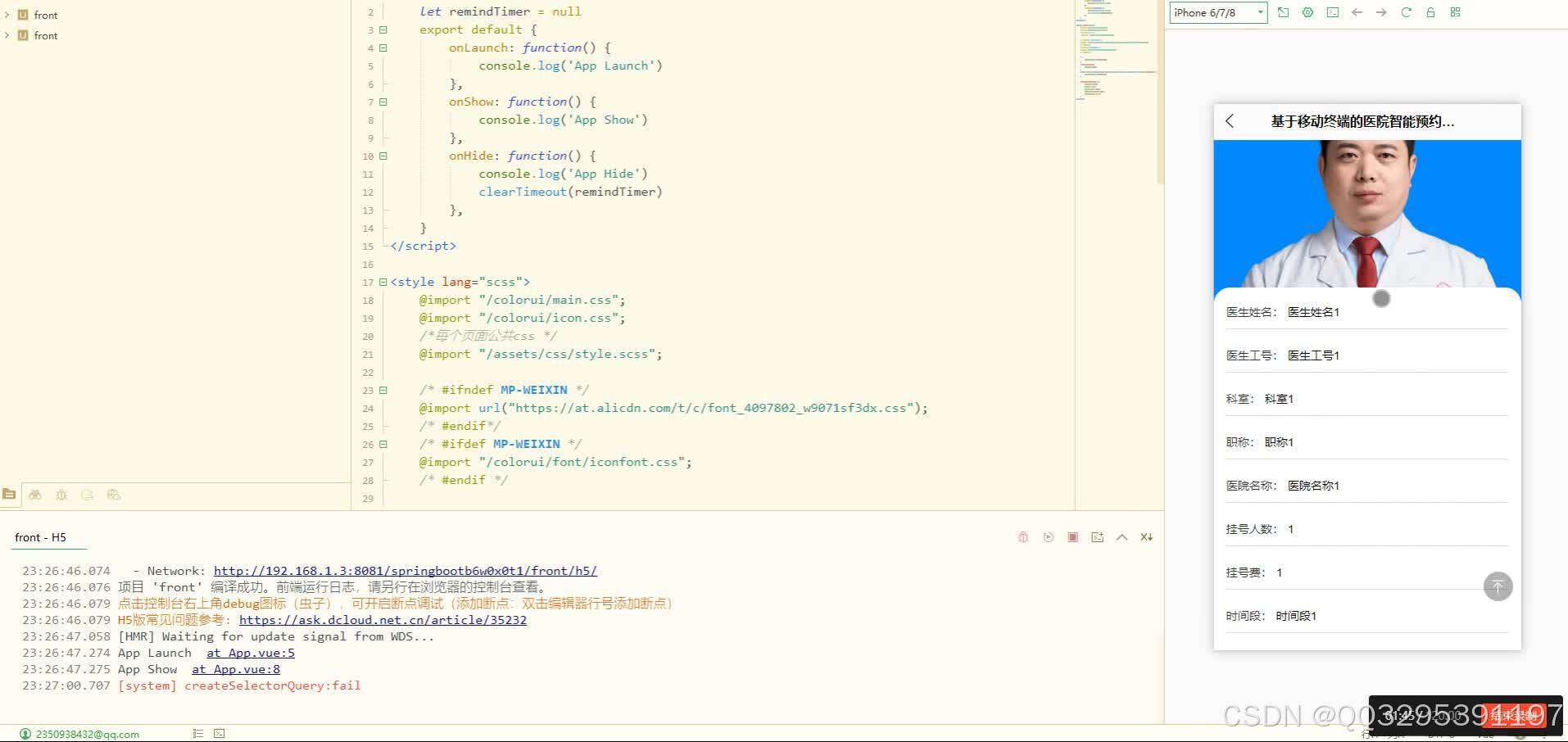The image size is (1568, 742).
Task: Click the alicdn font import URL line
Action: (673, 408)
